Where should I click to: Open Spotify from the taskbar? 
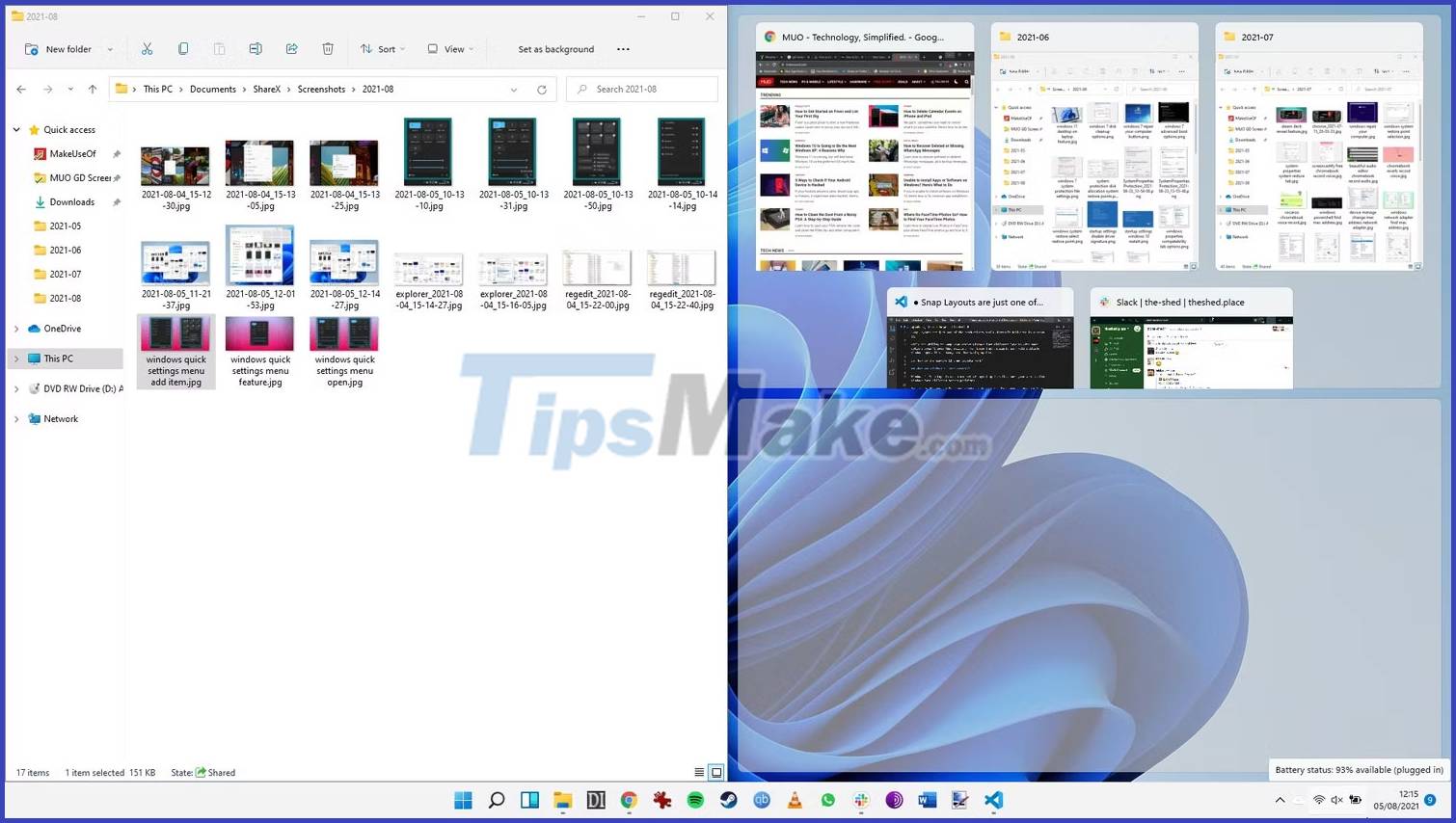coord(695,800)
